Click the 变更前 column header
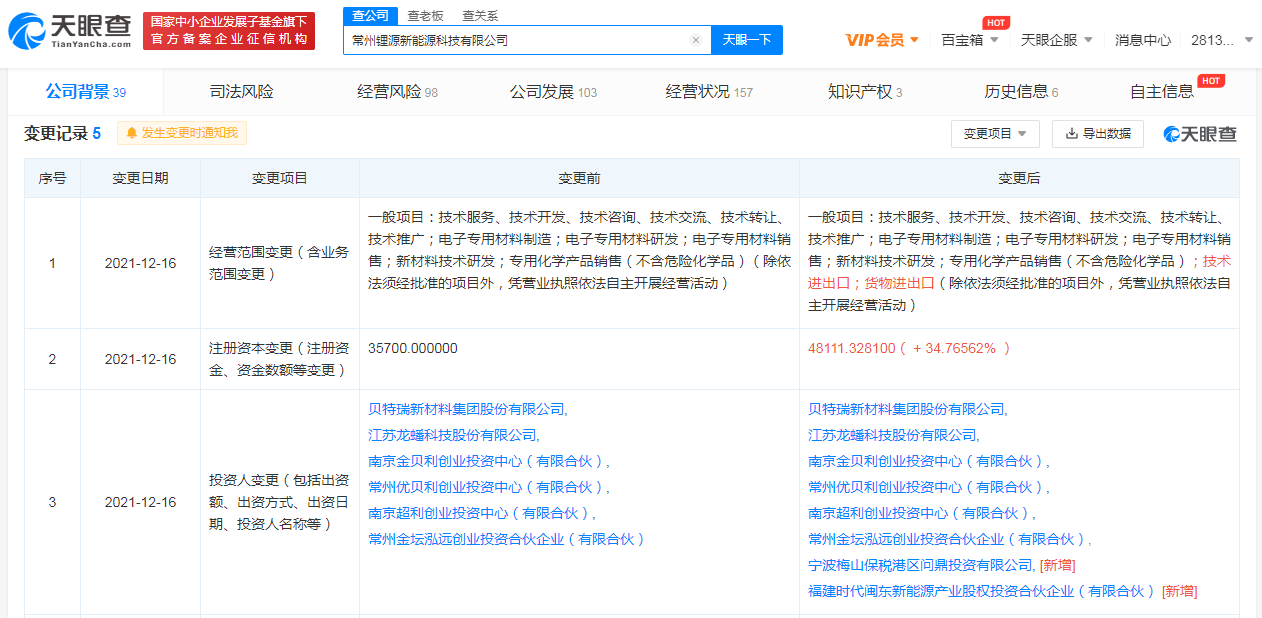The image size is (1262, 618). click(579, 178)
